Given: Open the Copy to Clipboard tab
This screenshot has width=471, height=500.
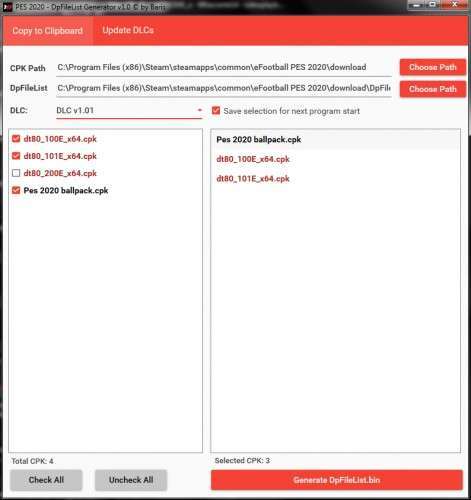Looking at the screenshot, I should click(x=48, y=31).
